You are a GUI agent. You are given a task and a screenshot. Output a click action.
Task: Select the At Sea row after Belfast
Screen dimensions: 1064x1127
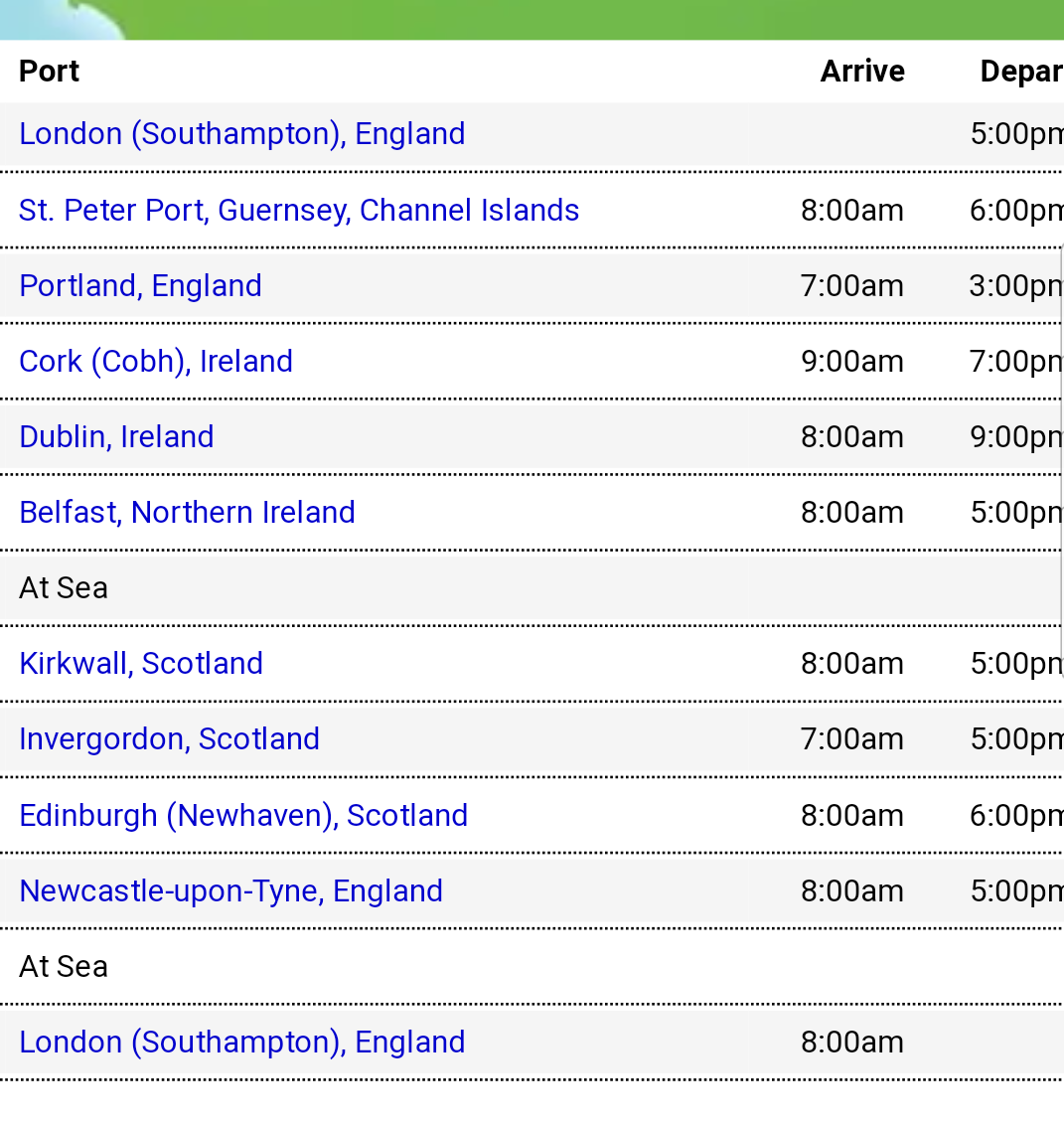point(64,588)
